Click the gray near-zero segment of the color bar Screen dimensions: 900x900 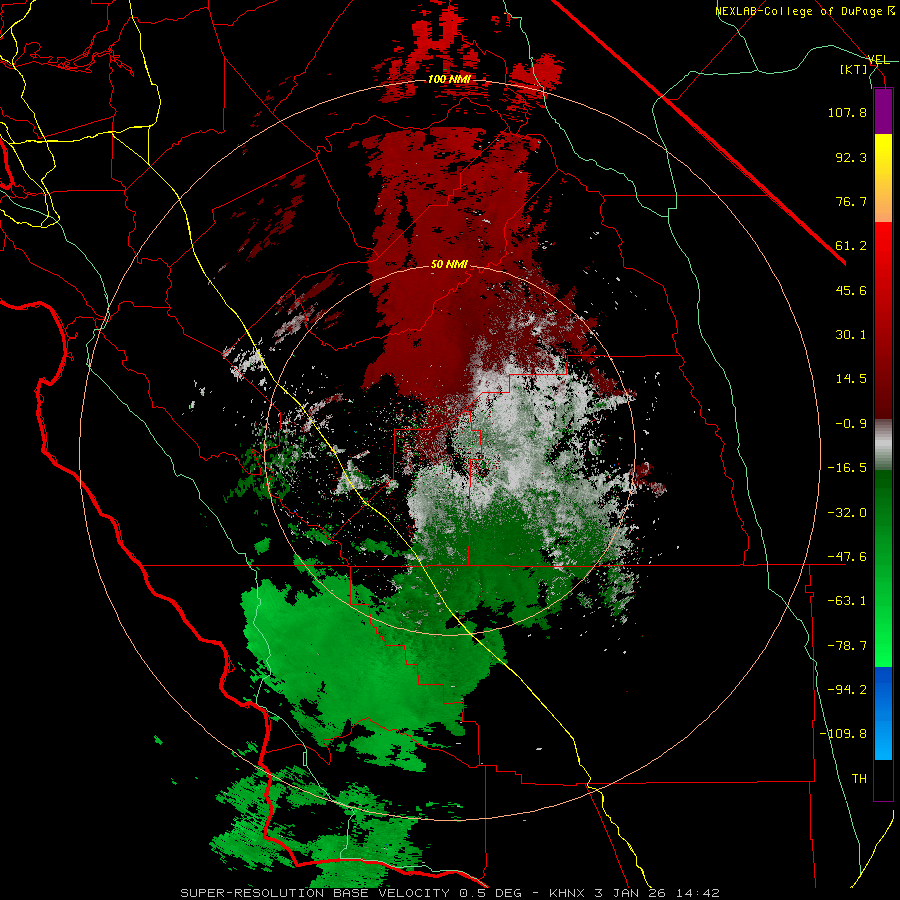click(883, 445)
